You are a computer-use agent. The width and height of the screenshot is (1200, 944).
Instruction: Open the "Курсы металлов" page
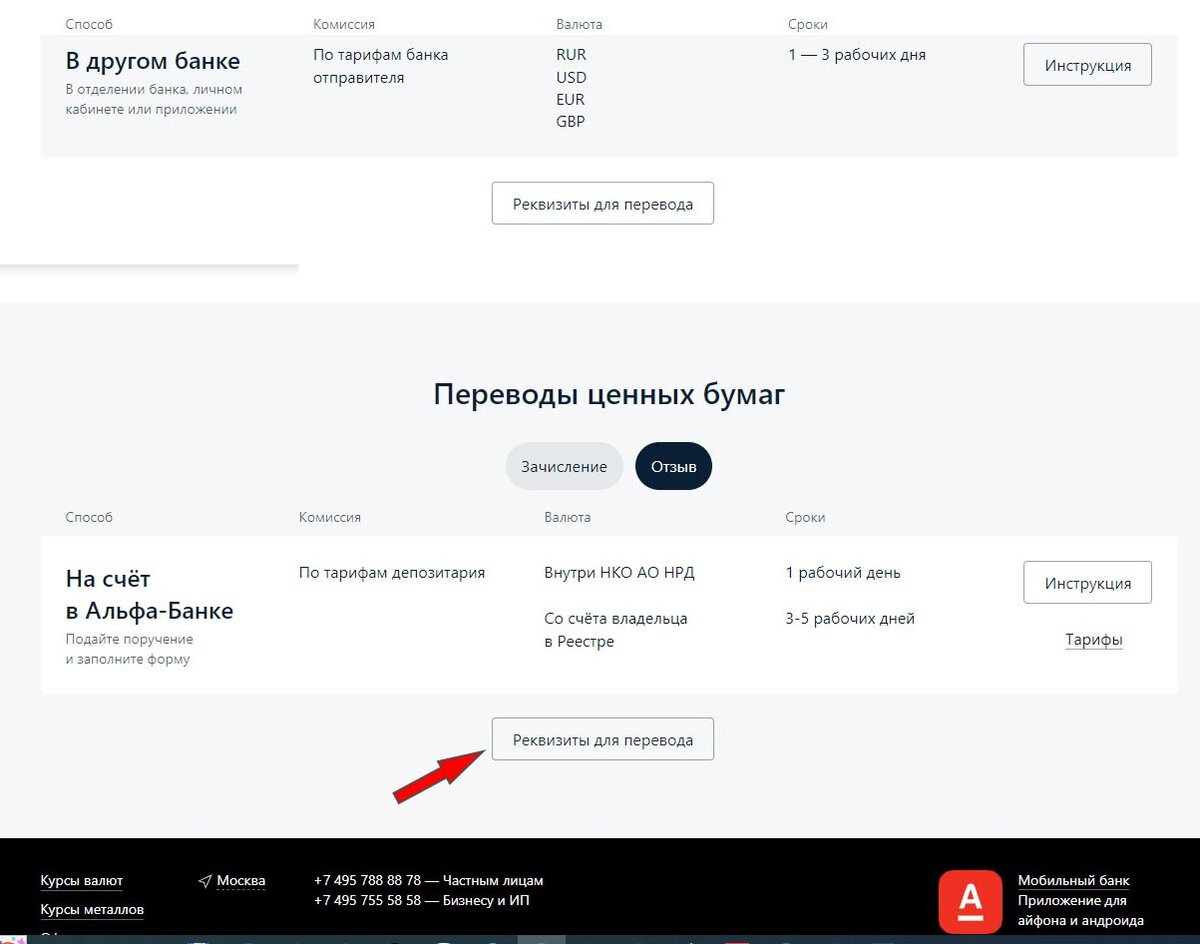click(x=91, y=909)
